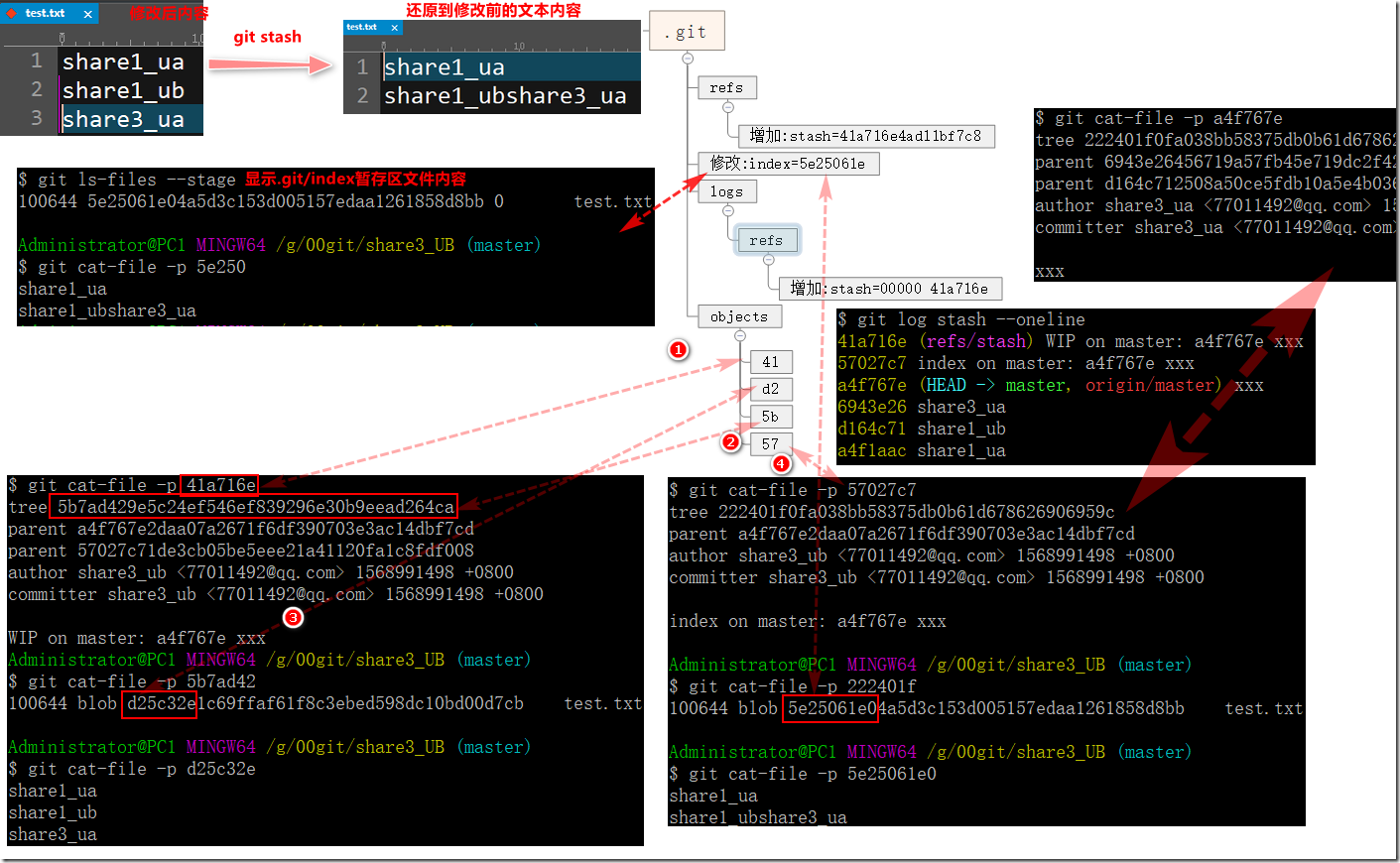Click the 'git cat-file -p 57027c7' command
Viewport: 1400px width, 863px height.
(x=793, y=490)
